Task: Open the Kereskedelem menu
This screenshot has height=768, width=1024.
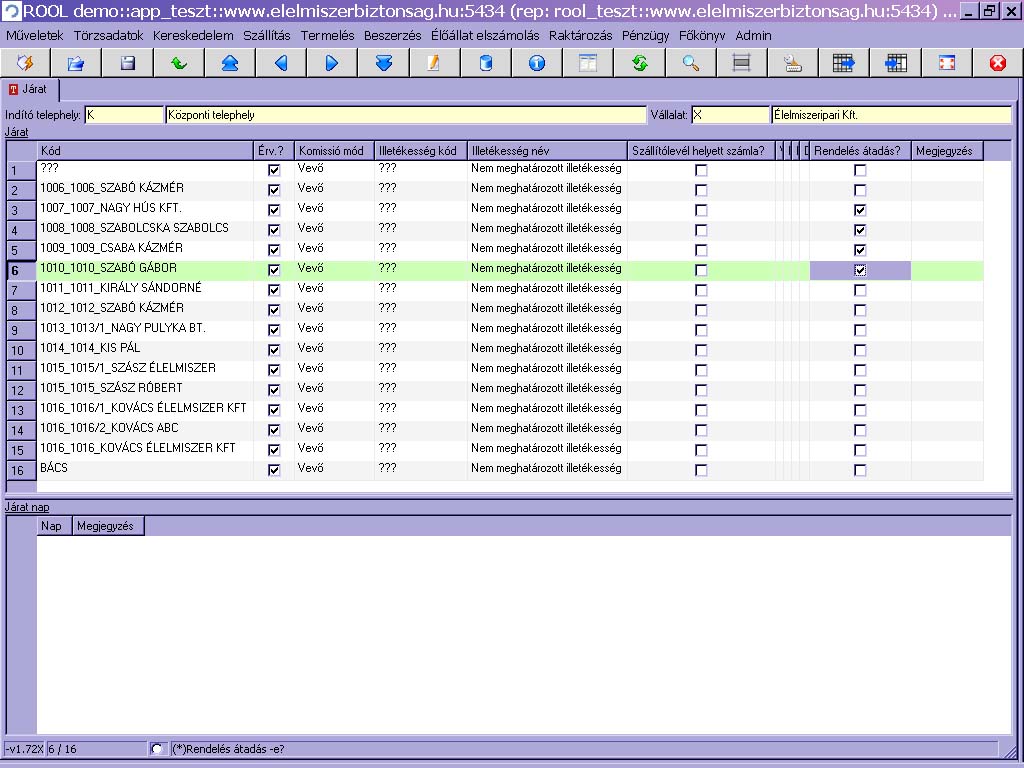Action: click(193, 35)
